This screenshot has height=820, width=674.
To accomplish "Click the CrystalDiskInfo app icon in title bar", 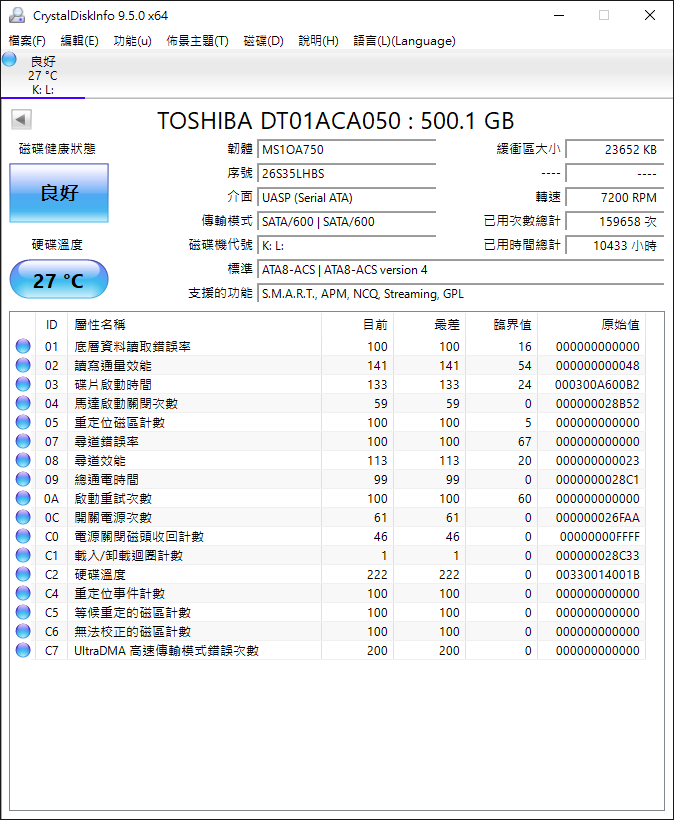I will coord(17,15).
